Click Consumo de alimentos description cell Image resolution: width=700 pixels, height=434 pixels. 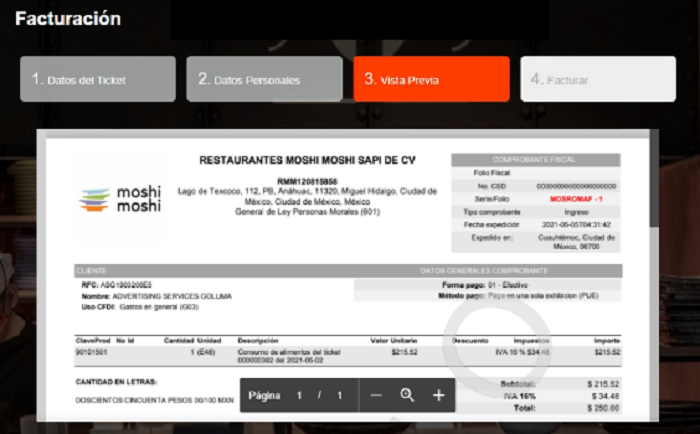pos(289,356)
